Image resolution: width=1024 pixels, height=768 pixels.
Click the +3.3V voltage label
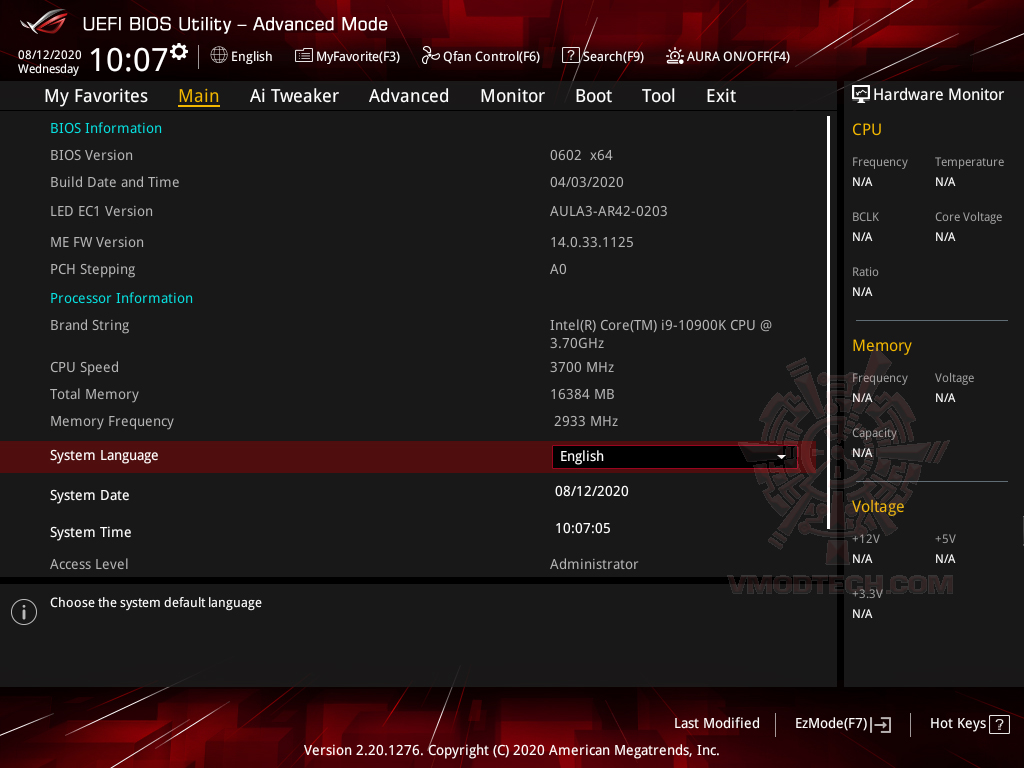pyautogui.click(x=867, y=594)
